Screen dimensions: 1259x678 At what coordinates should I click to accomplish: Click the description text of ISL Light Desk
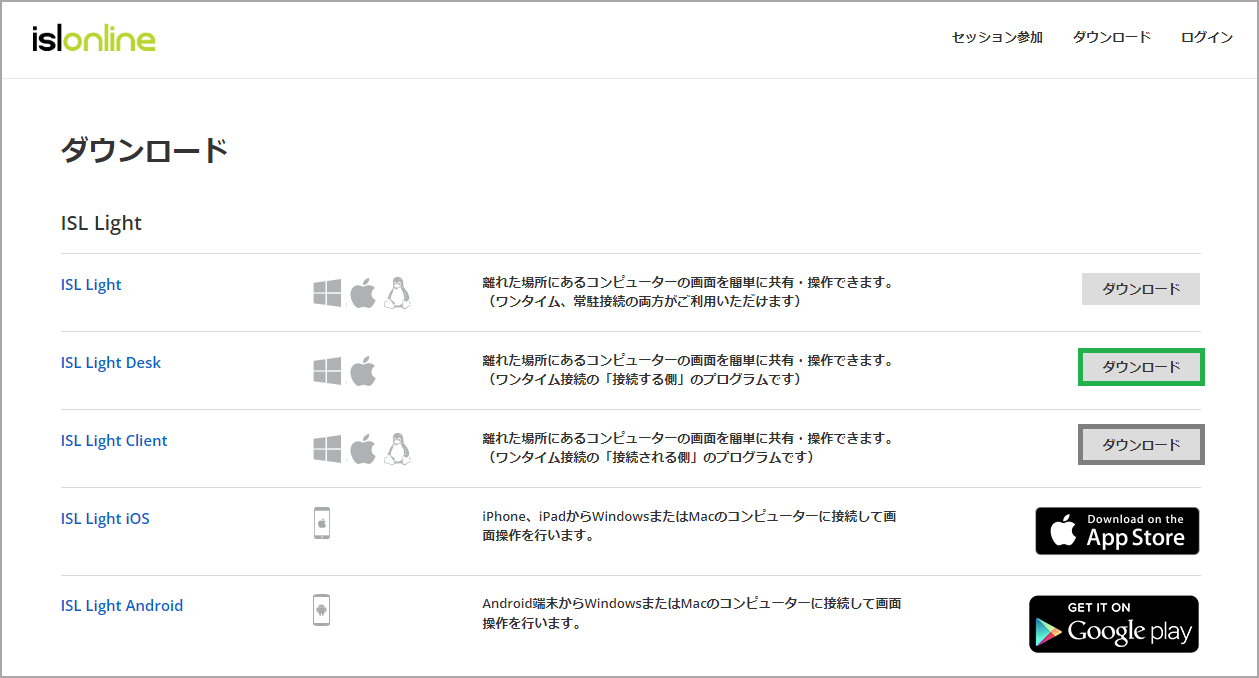[x=688, y=370]
